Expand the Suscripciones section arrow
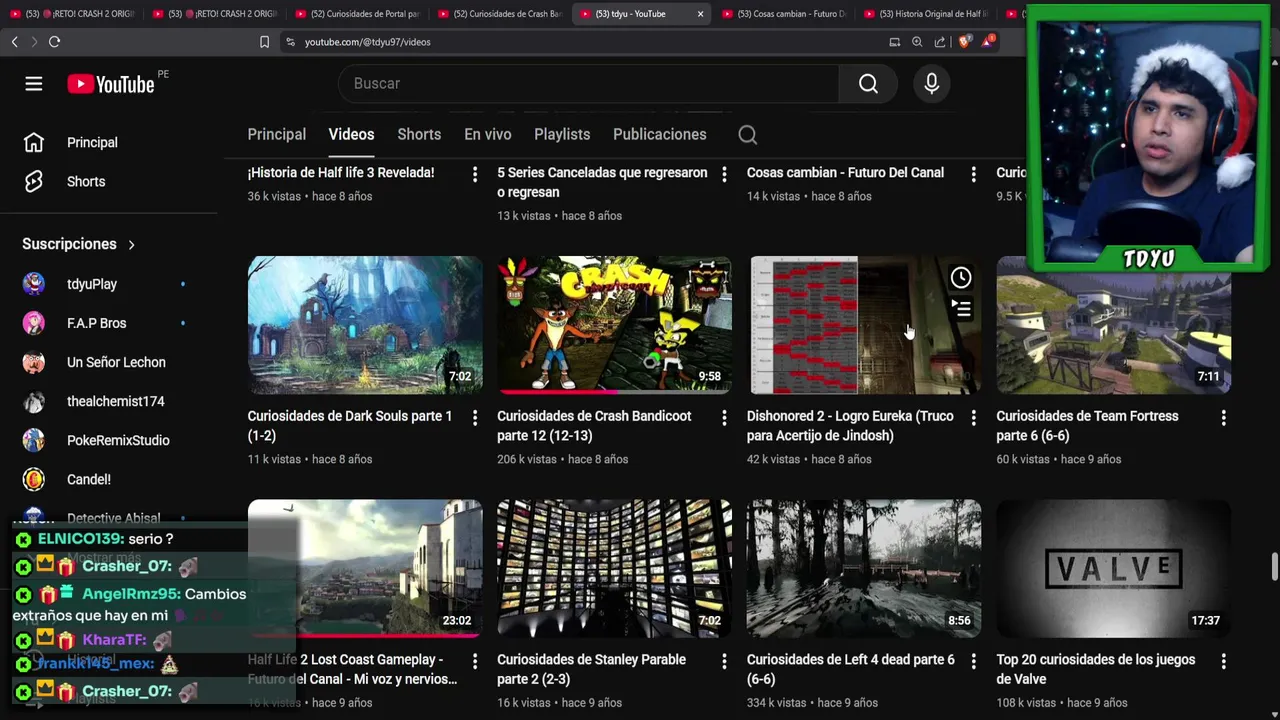The image size is (1280, 720). (131, 244)
